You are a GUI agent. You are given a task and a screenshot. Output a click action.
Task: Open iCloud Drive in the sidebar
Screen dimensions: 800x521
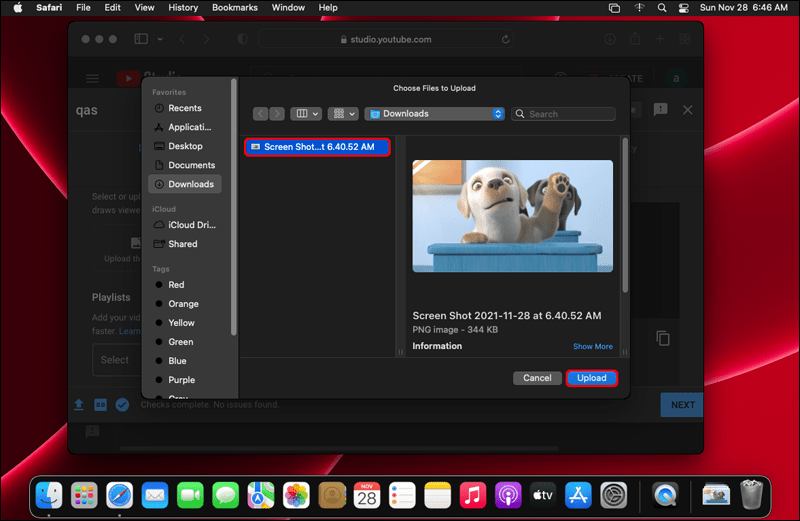[184, 225]
